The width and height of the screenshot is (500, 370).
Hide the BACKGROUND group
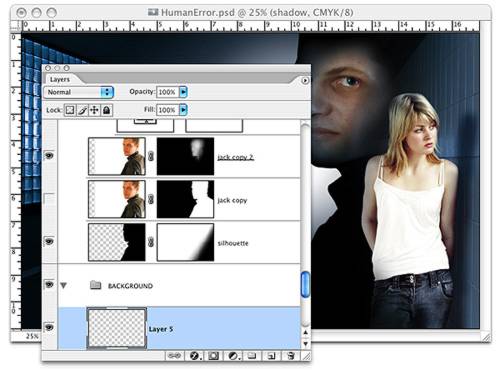pos(49,285)
